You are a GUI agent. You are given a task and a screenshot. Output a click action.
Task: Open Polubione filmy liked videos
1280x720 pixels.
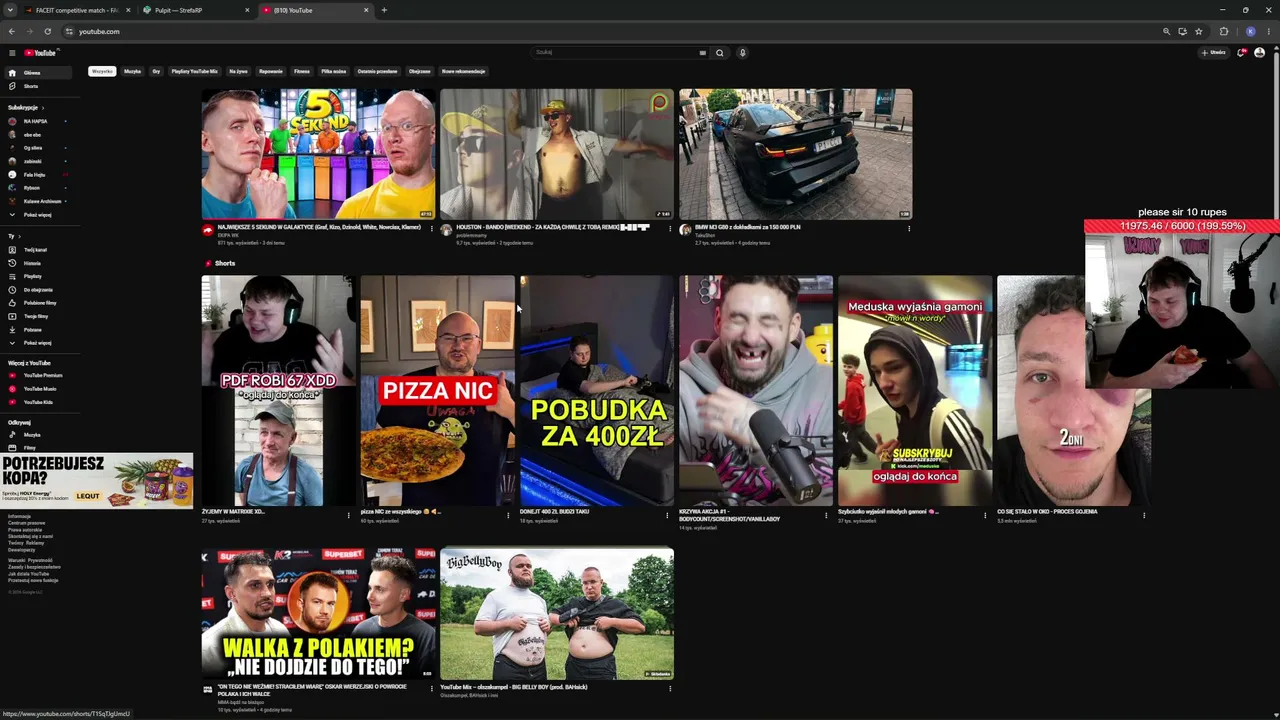pyautogui.click(x=36, y=303)
